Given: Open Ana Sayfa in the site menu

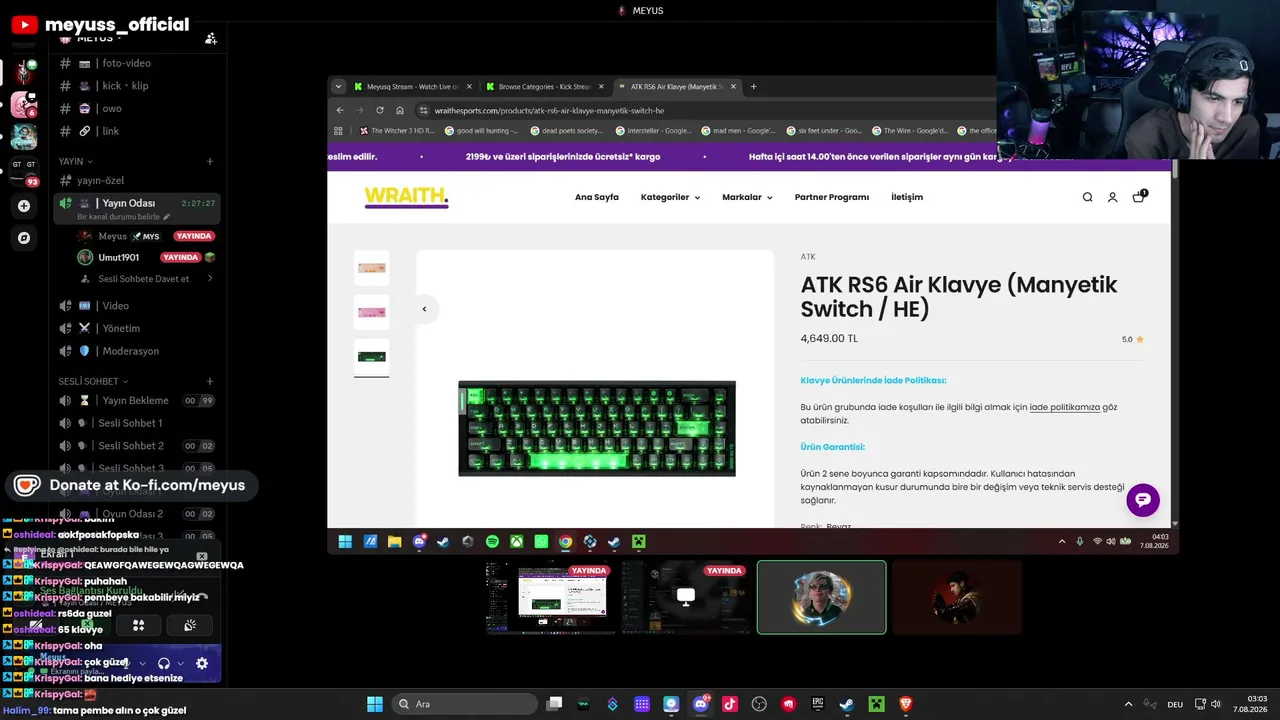Looking at the screenshot, I should tap(597, 197).
